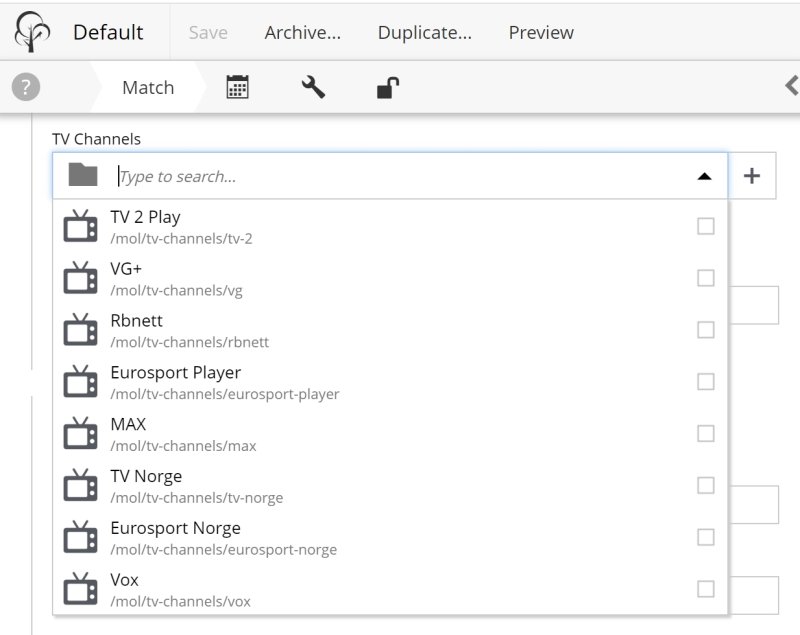This screenshot has height=635, width=800.
Task: Check the TV Norge checkbox
Action: coord(706,485)
